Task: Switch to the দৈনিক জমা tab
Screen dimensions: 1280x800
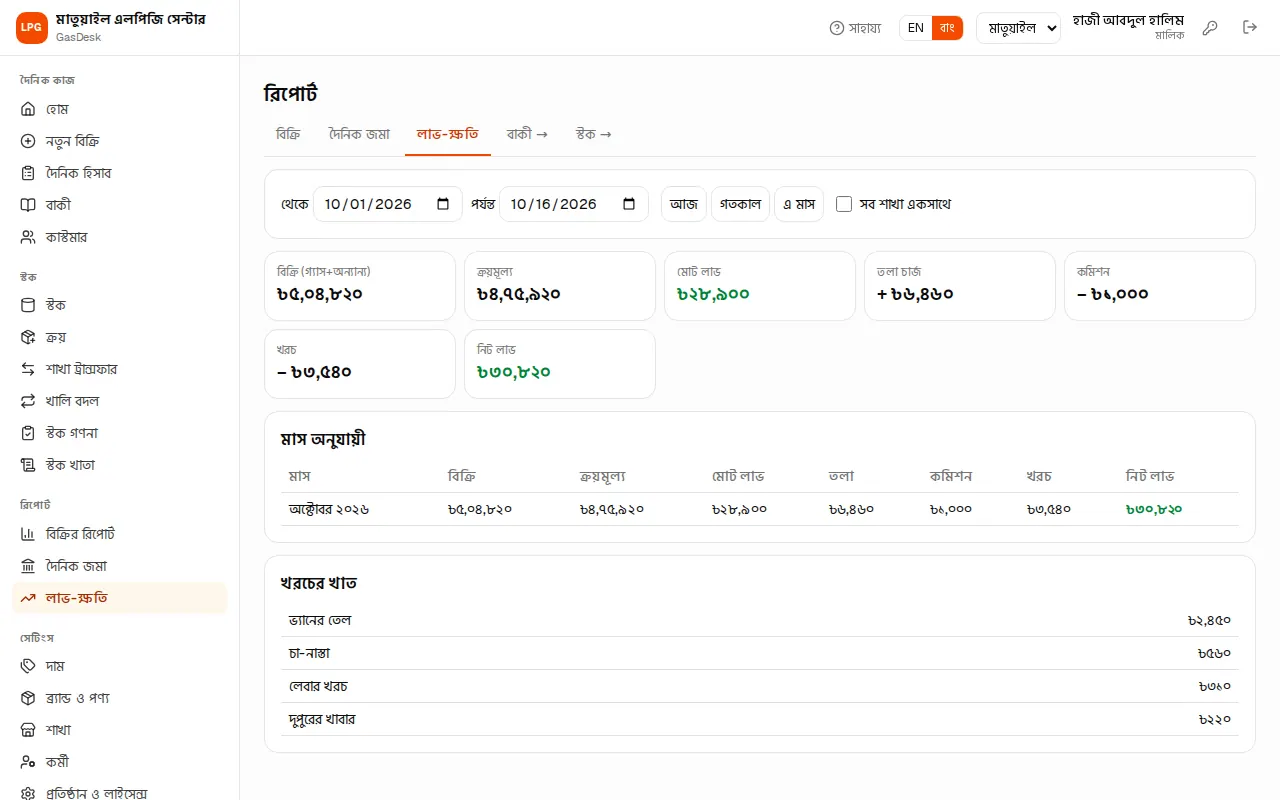Action: (359, 134)
